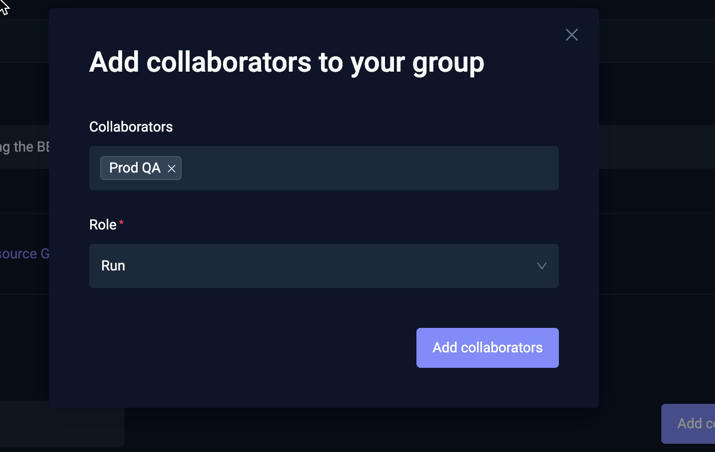Select the Prod QA chip label
Screen dimensions: 715x452
134,168
